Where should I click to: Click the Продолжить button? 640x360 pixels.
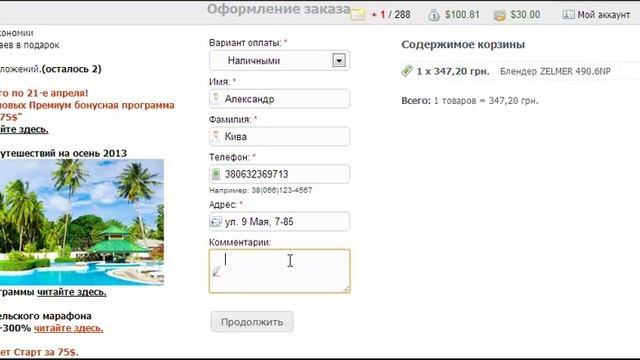coord(252,322)
